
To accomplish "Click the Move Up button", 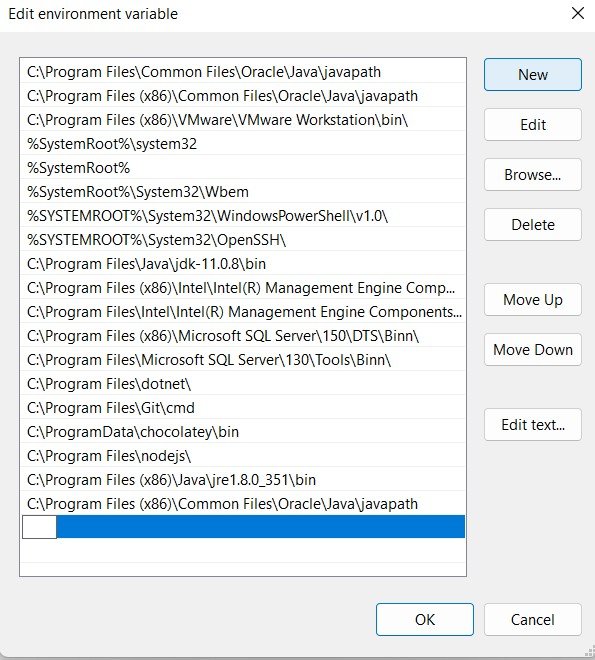I will click(533, 300).
